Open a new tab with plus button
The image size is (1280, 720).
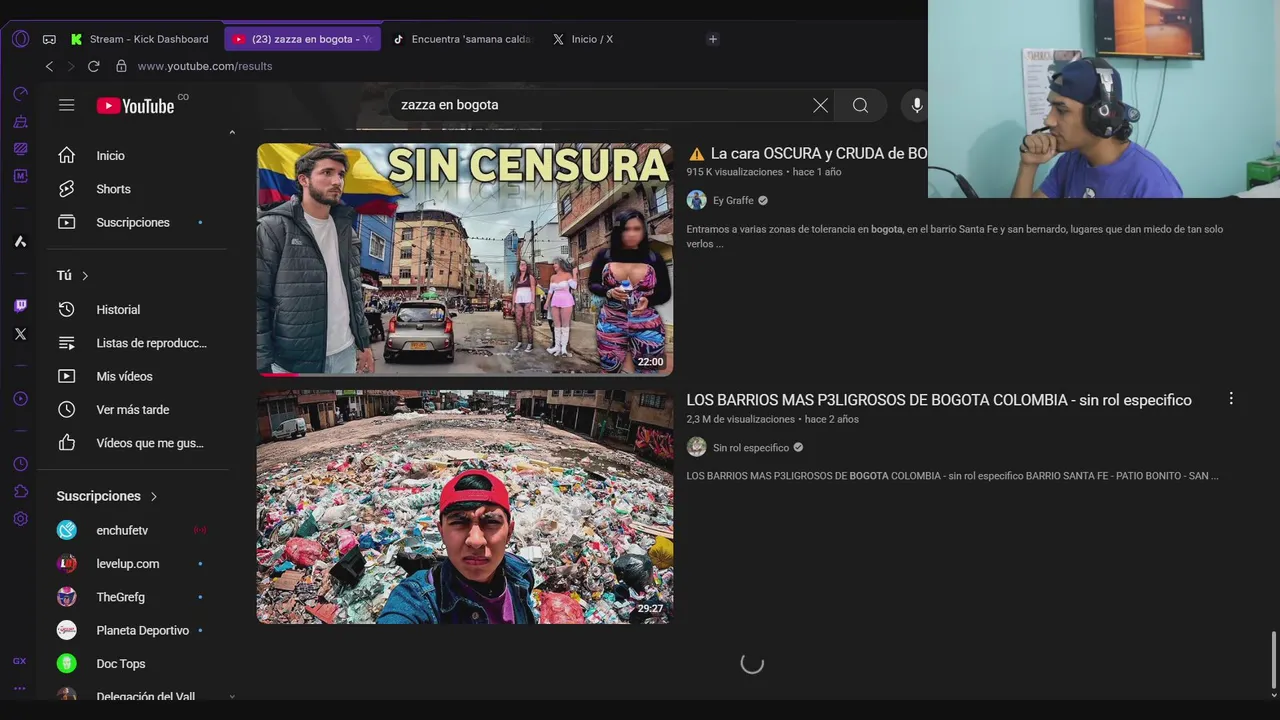click(x=712, y=39)
